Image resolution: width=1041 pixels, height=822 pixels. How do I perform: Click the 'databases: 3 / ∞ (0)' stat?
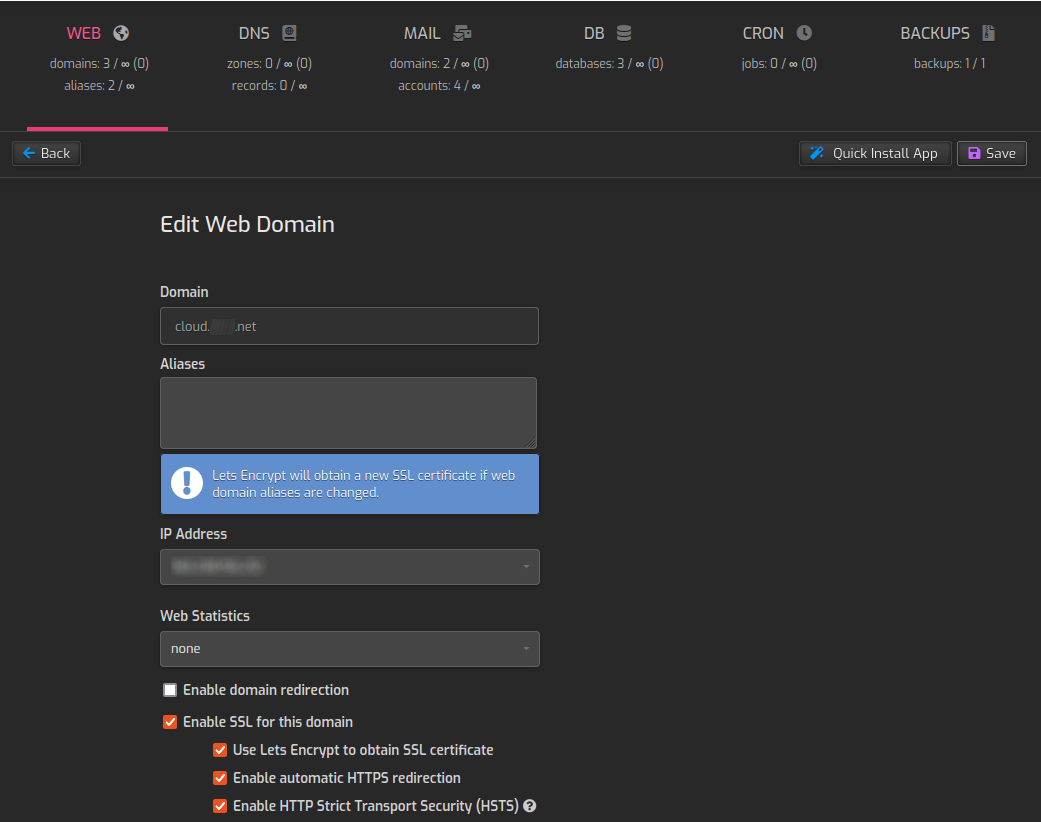pos(609,64)
